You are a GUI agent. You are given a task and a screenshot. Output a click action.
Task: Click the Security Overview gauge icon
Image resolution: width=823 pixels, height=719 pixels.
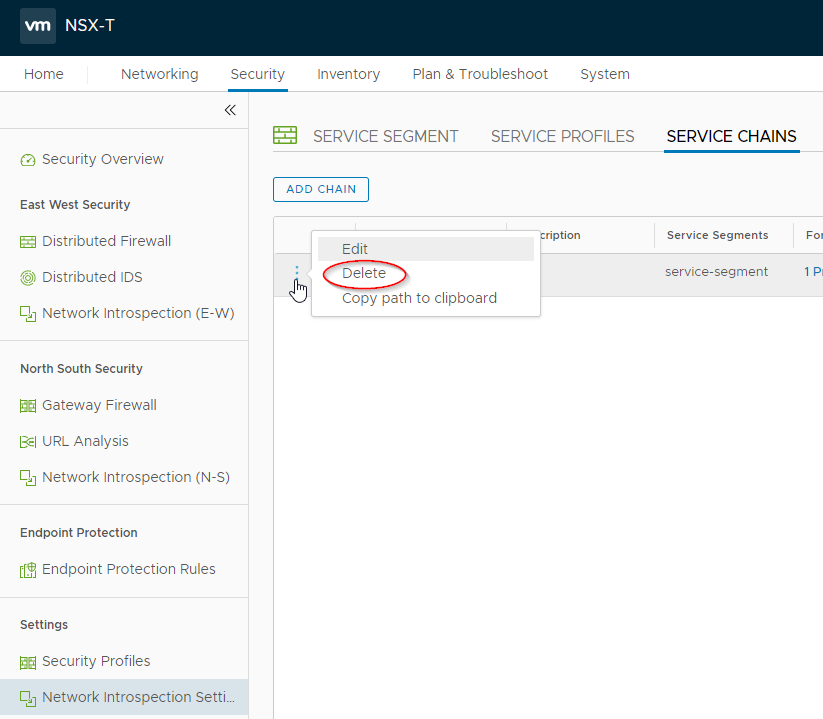[28, 160]
